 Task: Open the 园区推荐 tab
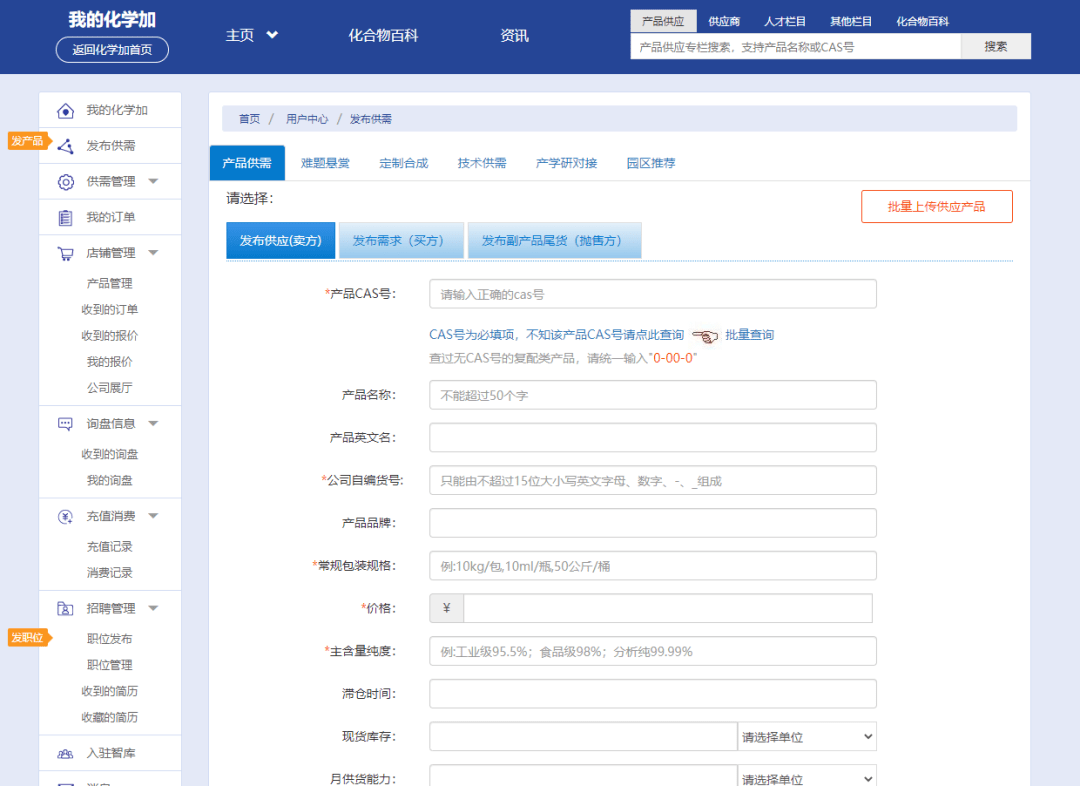(651, 163)
